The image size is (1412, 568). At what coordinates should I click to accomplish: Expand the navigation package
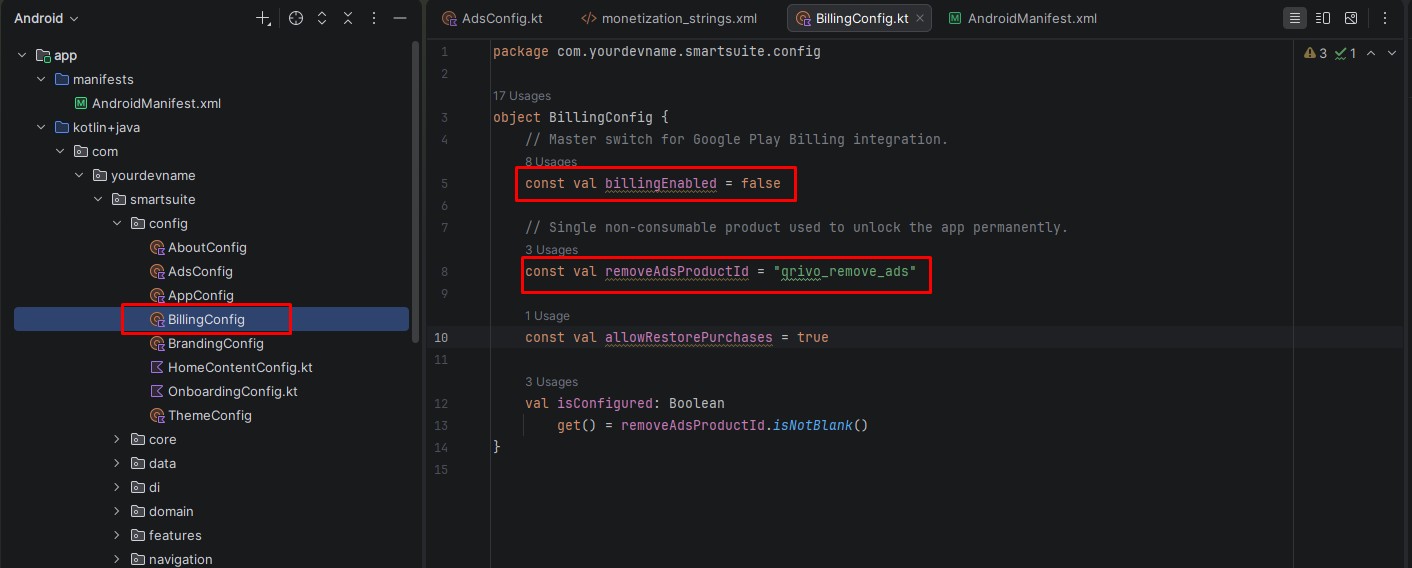(x=117, y=559)
